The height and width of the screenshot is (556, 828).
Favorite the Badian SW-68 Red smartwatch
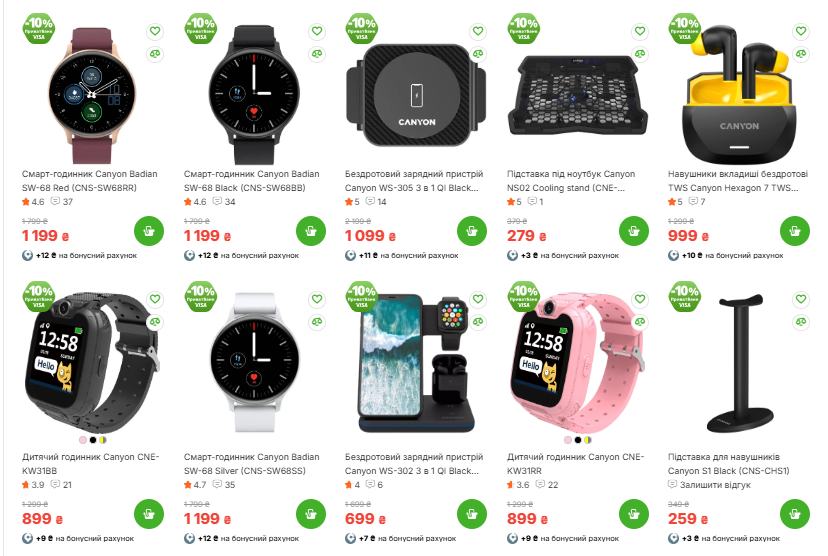click(155, 31)
